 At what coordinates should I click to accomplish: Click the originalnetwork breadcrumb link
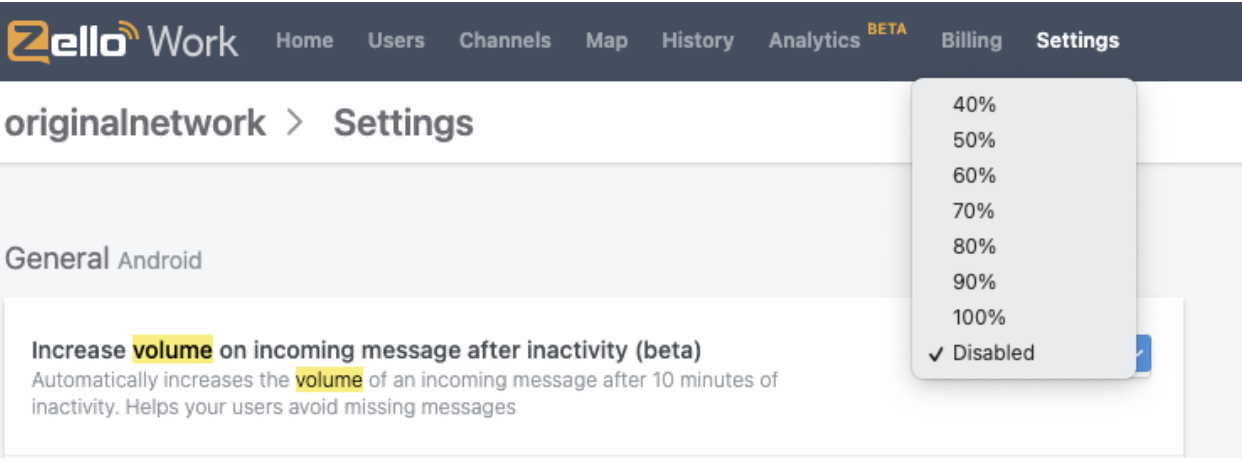pyautogui.click(x=135, y=123)
